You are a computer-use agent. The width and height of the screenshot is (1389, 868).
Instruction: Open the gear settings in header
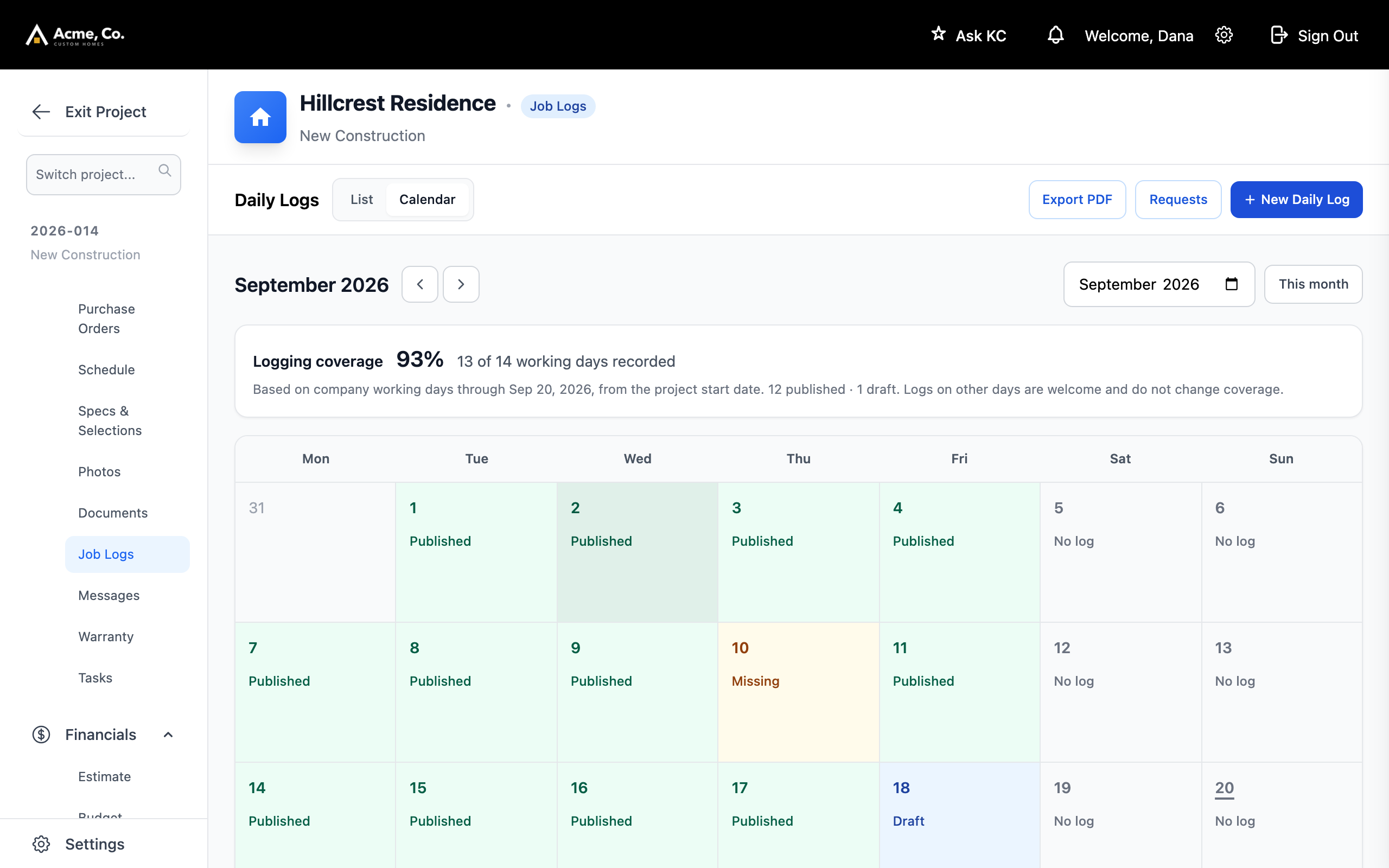click(x=1224, y=35)
